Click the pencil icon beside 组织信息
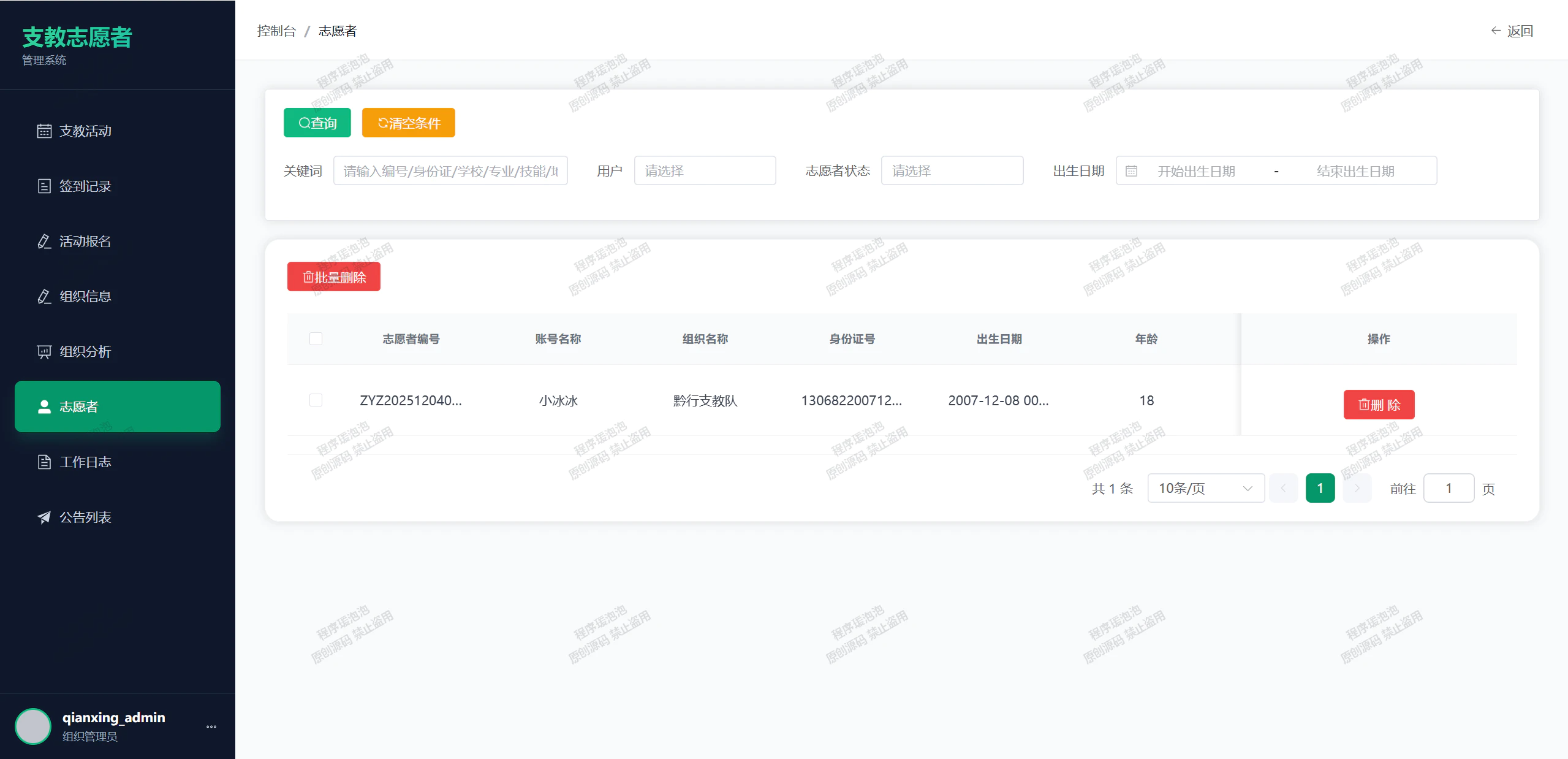Image resolution: width=1568 pixels, height=759 pixels. [44, 297]
